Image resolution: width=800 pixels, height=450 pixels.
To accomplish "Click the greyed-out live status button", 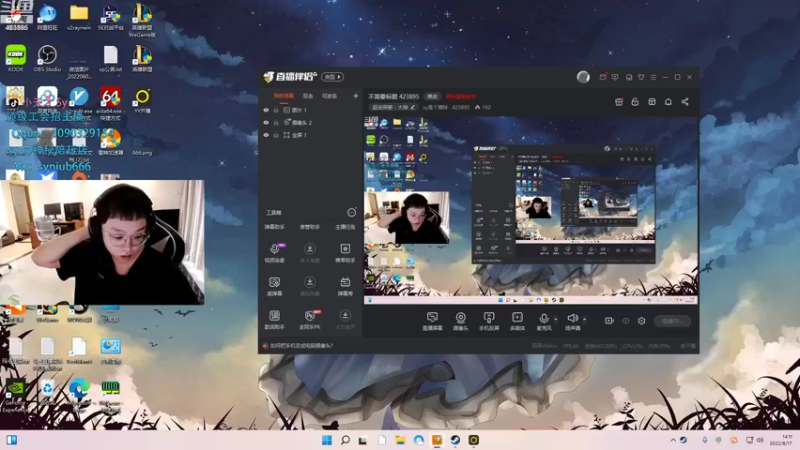I will (x=672, y=321).
